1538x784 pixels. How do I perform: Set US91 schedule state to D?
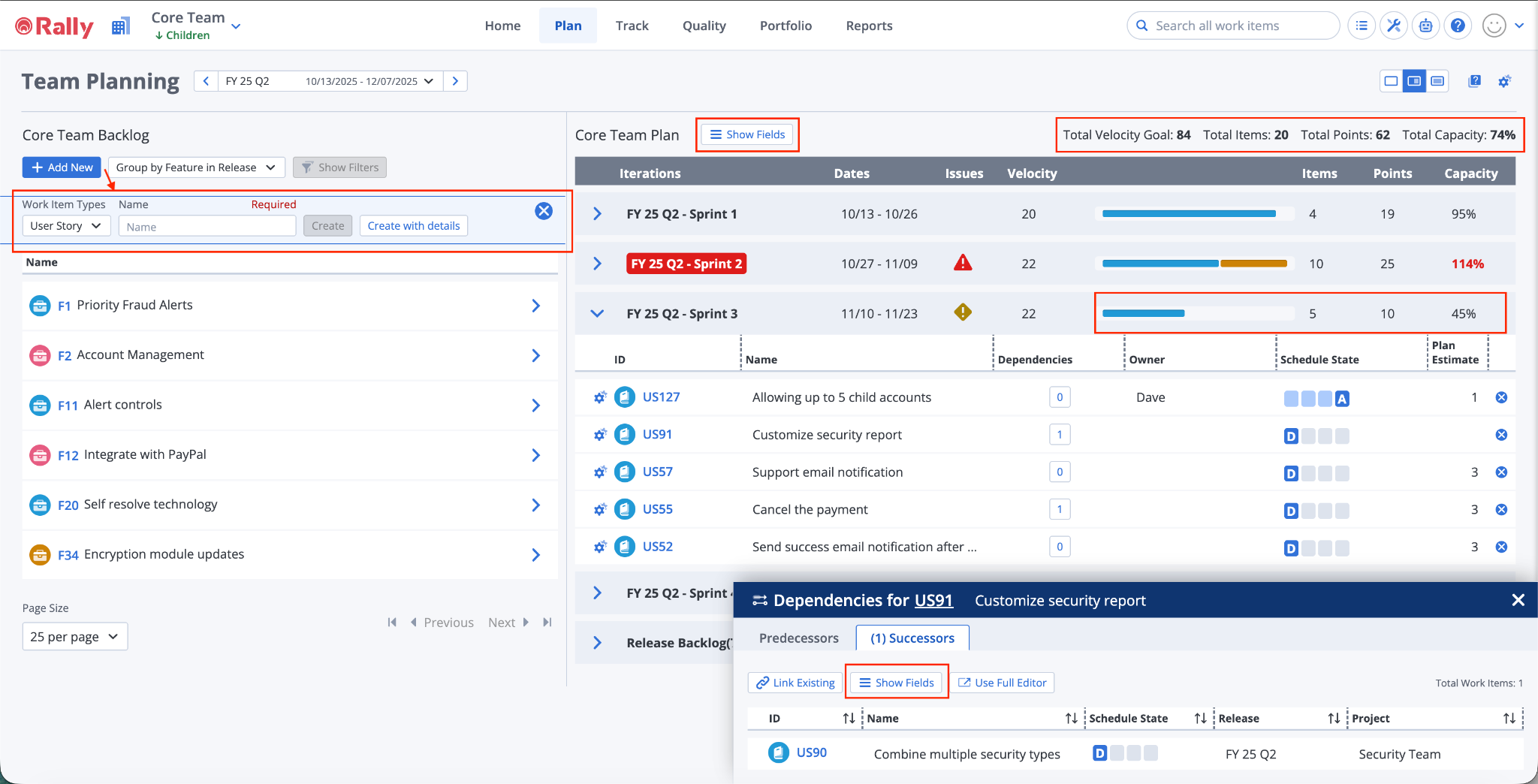click(1291, 436)
